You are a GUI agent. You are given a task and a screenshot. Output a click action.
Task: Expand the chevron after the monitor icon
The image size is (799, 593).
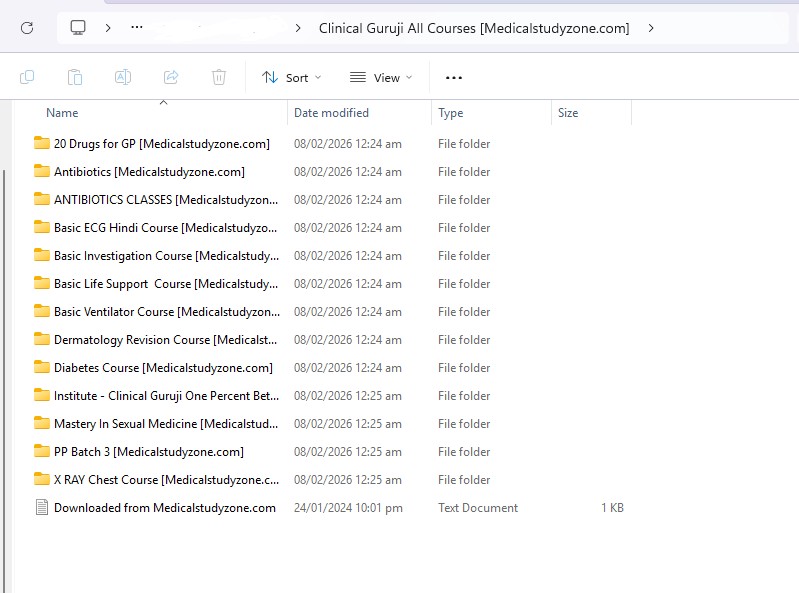[108, 28]
